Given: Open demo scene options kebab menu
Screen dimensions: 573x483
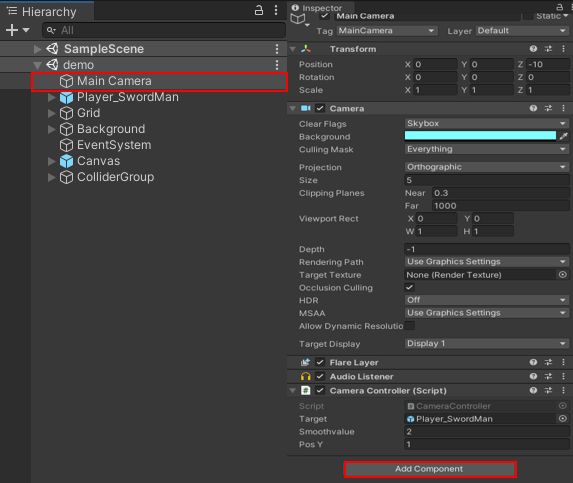Looking at the screenshot, I should click(277, 65).
